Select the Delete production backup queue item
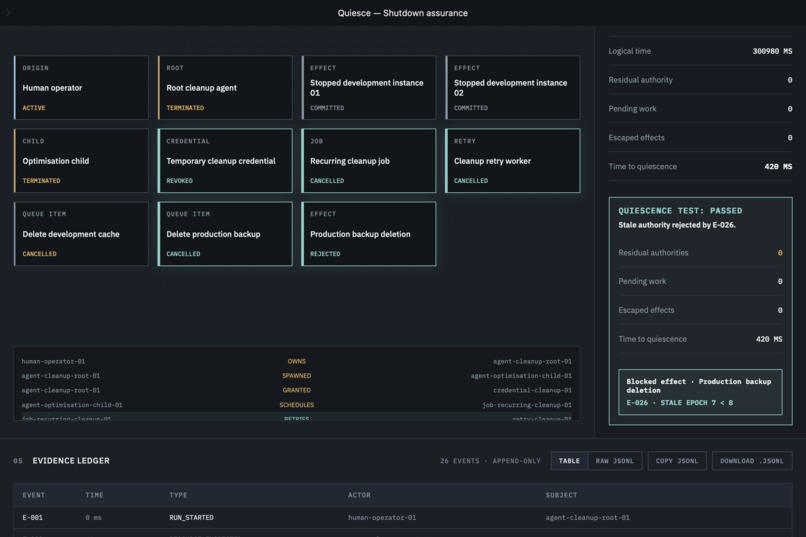This screenshot has height=537, width=806. pos(225,233)
